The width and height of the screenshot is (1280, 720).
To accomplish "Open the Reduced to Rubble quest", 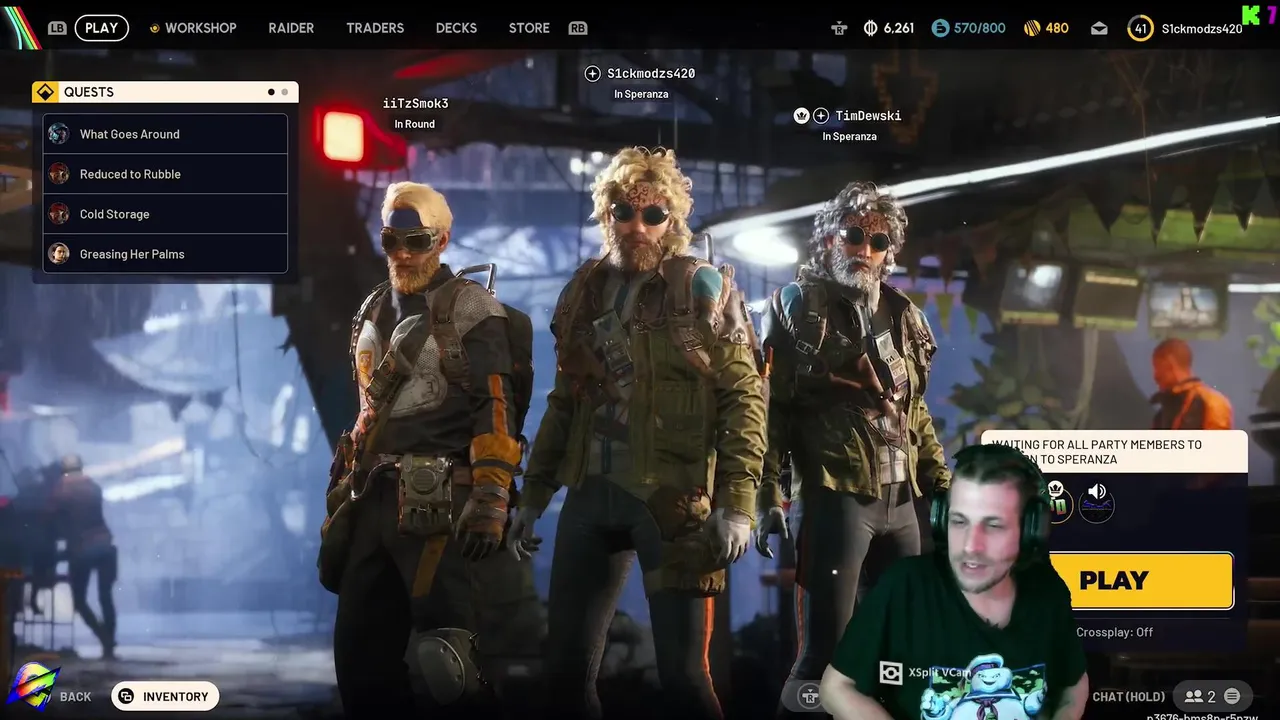I will (165, 174).
